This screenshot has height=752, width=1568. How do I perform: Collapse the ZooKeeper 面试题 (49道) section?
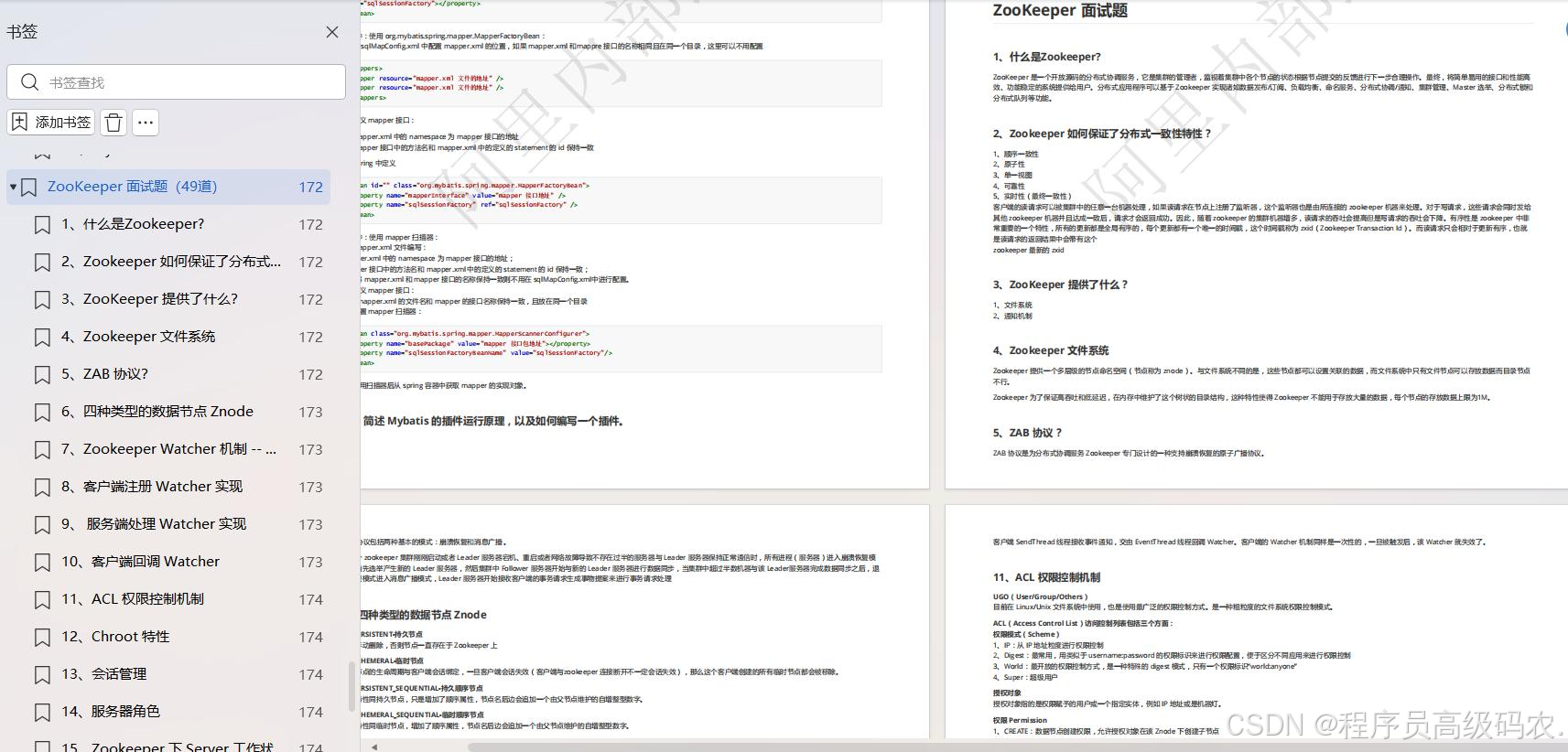pyautogui.click(x=13, y=187)
